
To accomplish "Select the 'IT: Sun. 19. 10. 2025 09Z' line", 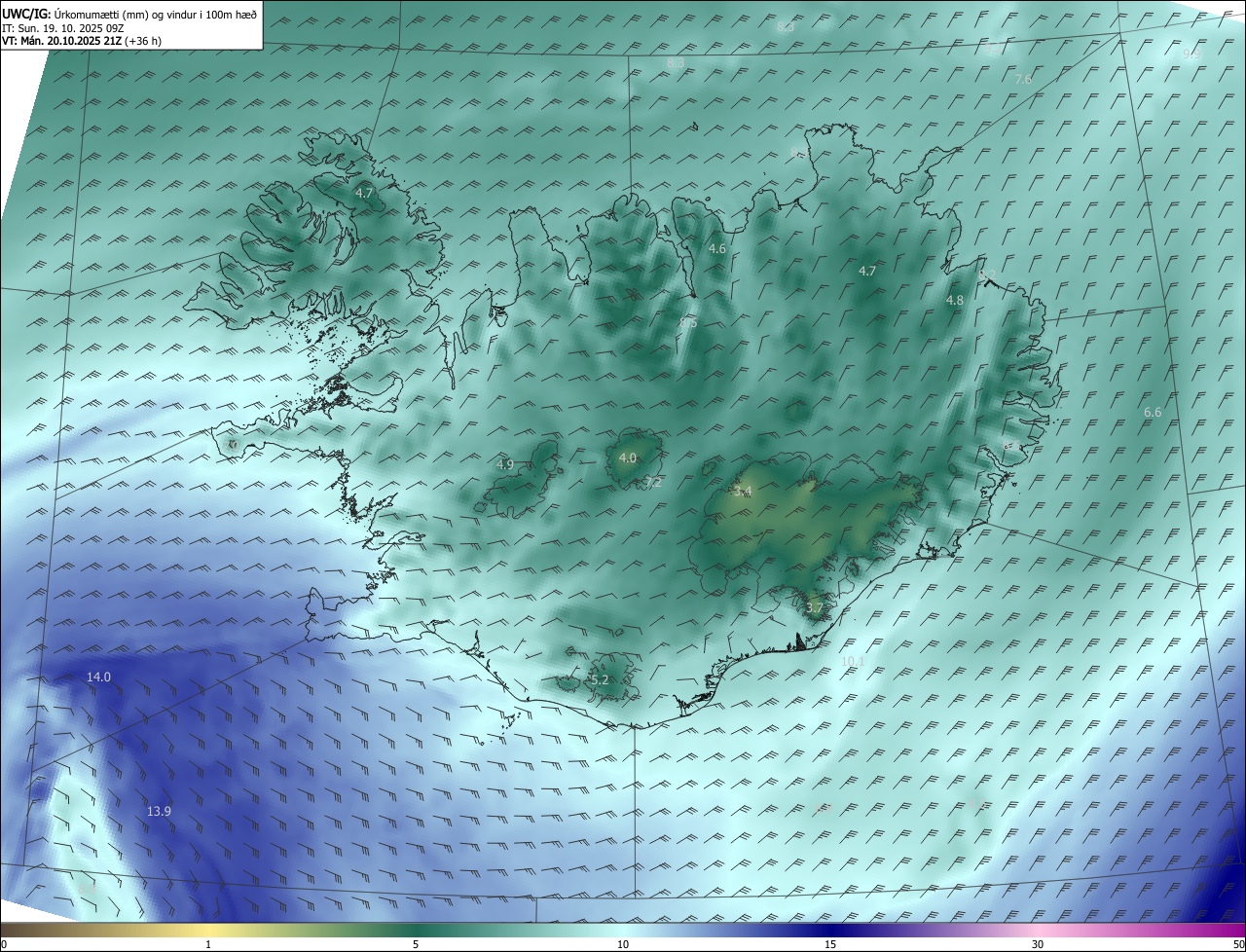I will (x=63, y=27).
